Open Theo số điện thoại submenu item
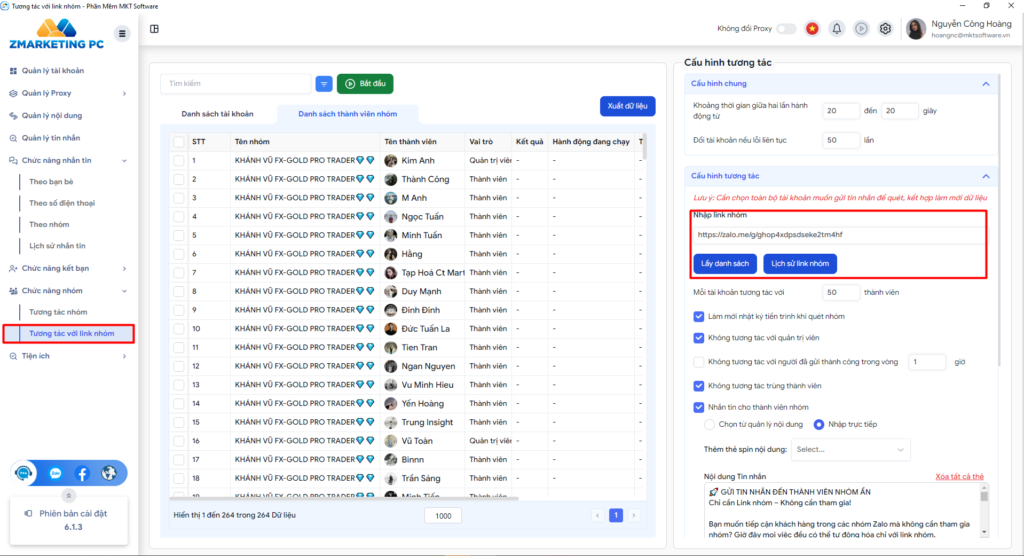The width and height of the screenshot is (1024, 556). click(x=62, y=203)
